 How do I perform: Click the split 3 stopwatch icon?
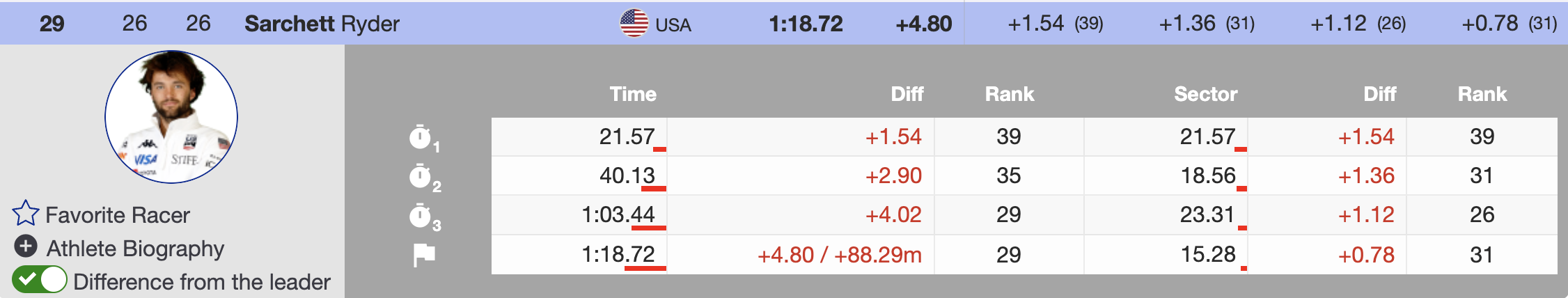click(421, 215)
